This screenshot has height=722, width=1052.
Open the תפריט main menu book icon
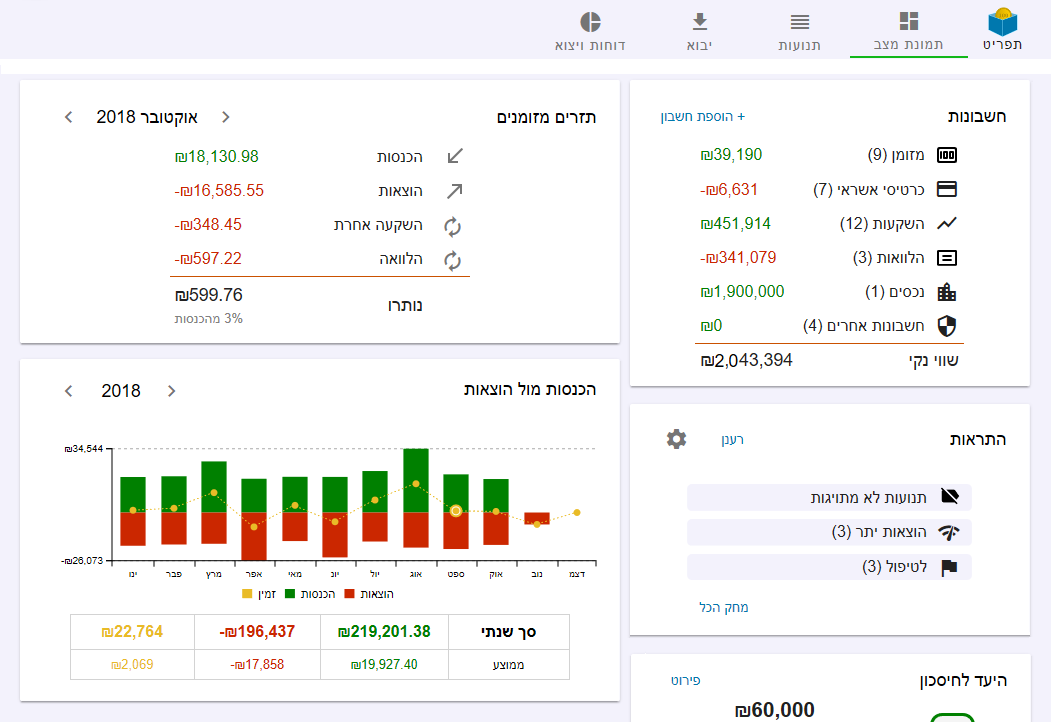click(x=1002, y=24)
